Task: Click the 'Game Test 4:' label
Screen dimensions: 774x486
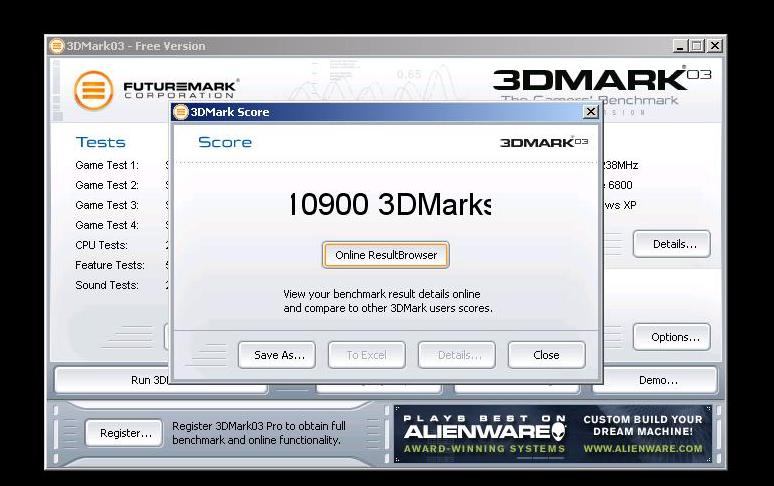Action: coord(107,225)
